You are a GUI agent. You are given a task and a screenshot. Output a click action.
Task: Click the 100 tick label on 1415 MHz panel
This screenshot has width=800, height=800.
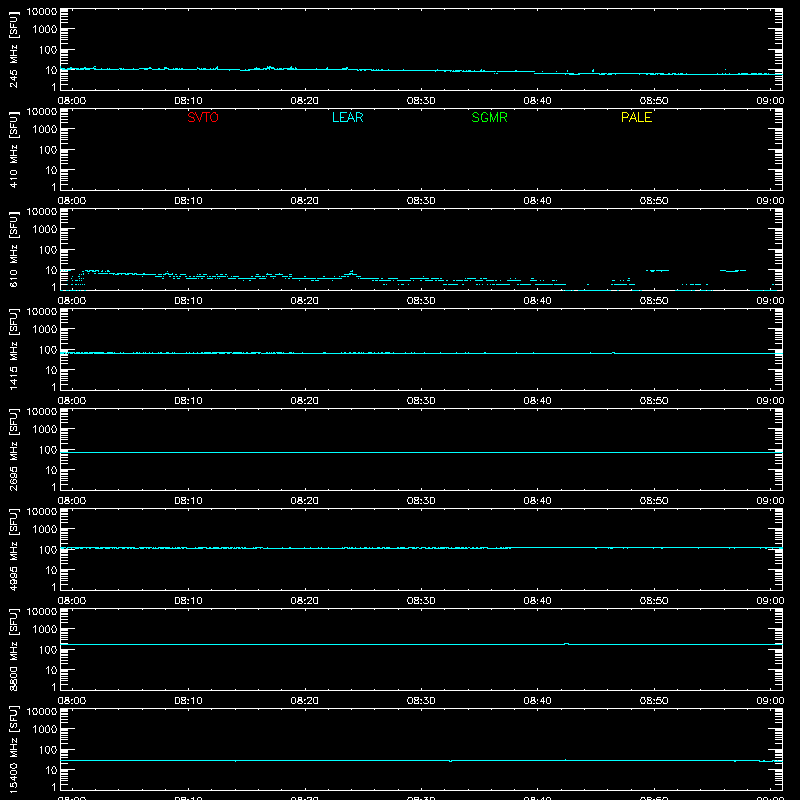pyautogui.click(x=48, y=349)
